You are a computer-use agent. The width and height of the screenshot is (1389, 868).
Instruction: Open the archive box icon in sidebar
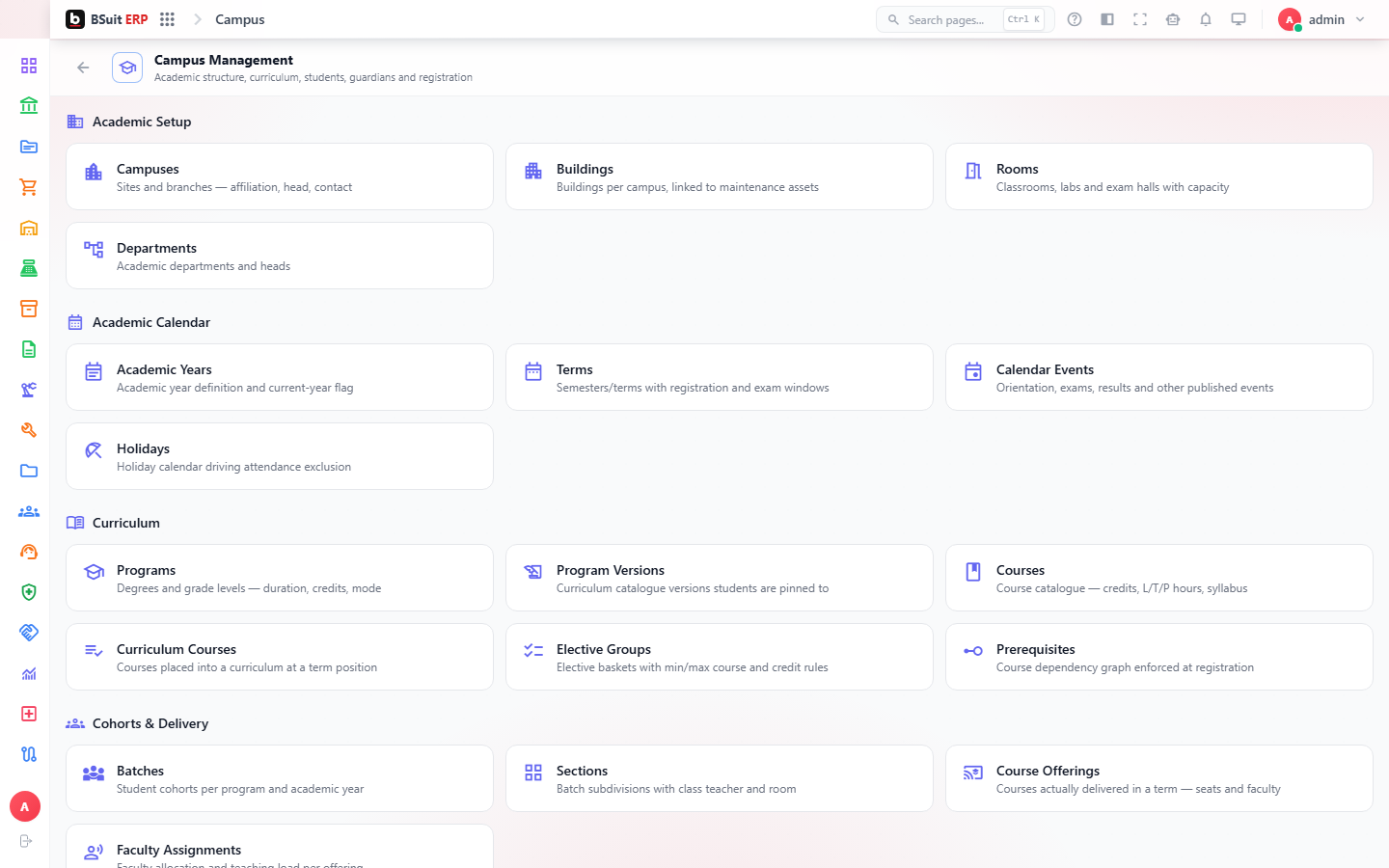(29, 309)
